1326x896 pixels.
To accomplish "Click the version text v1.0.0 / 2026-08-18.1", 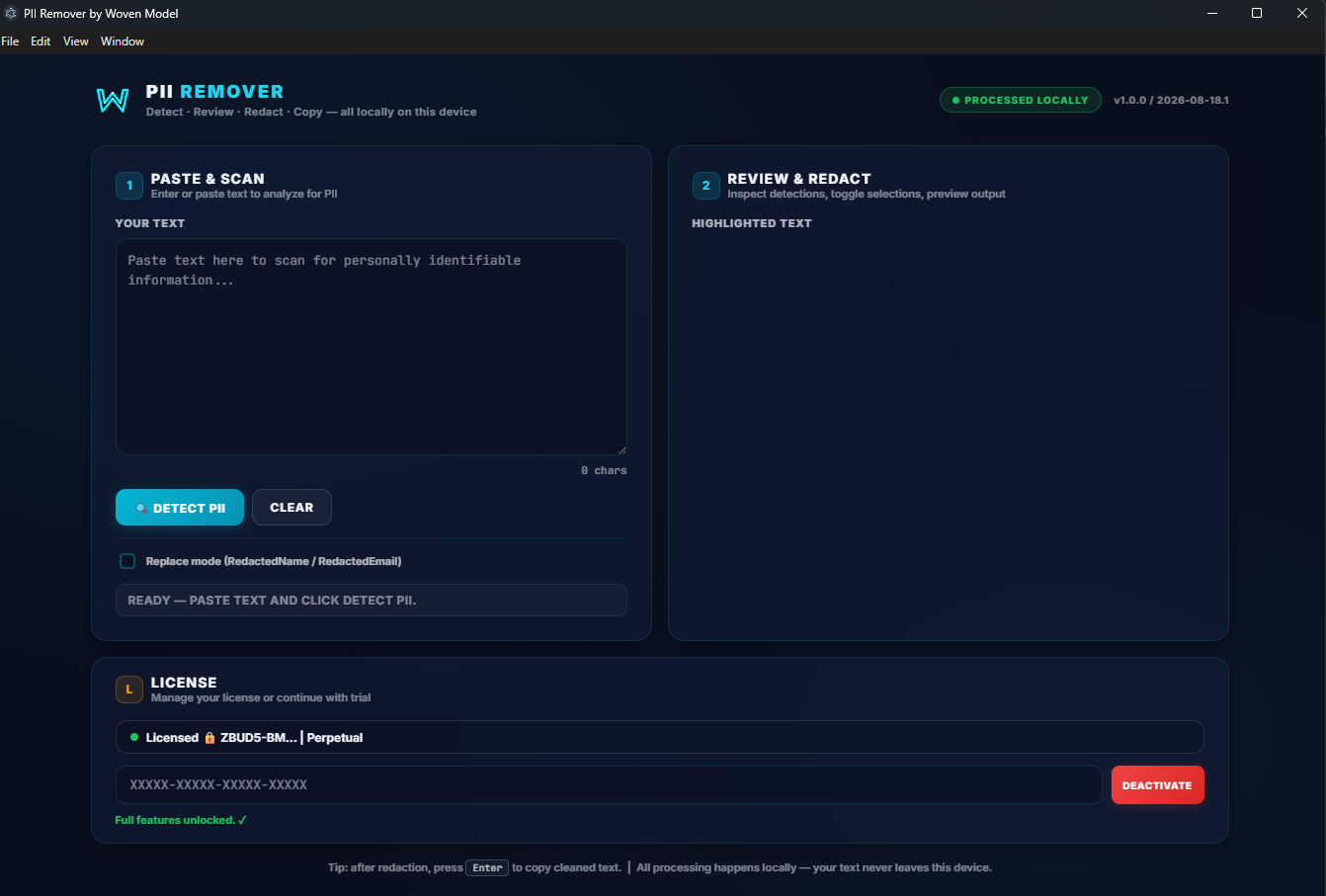I will [x=1171, y=100].
